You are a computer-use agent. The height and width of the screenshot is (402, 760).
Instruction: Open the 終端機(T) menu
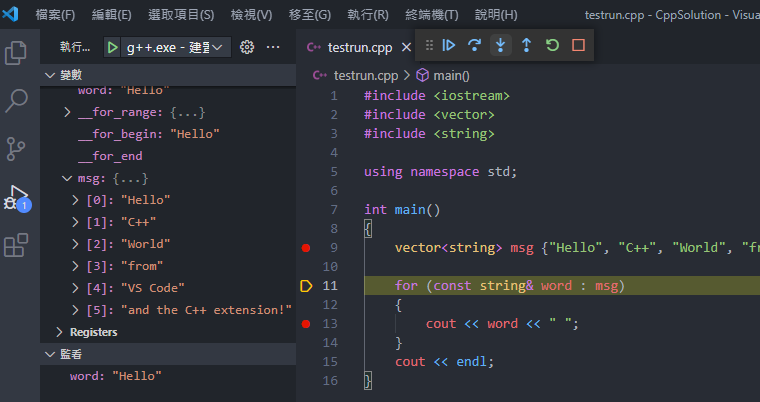423,15
